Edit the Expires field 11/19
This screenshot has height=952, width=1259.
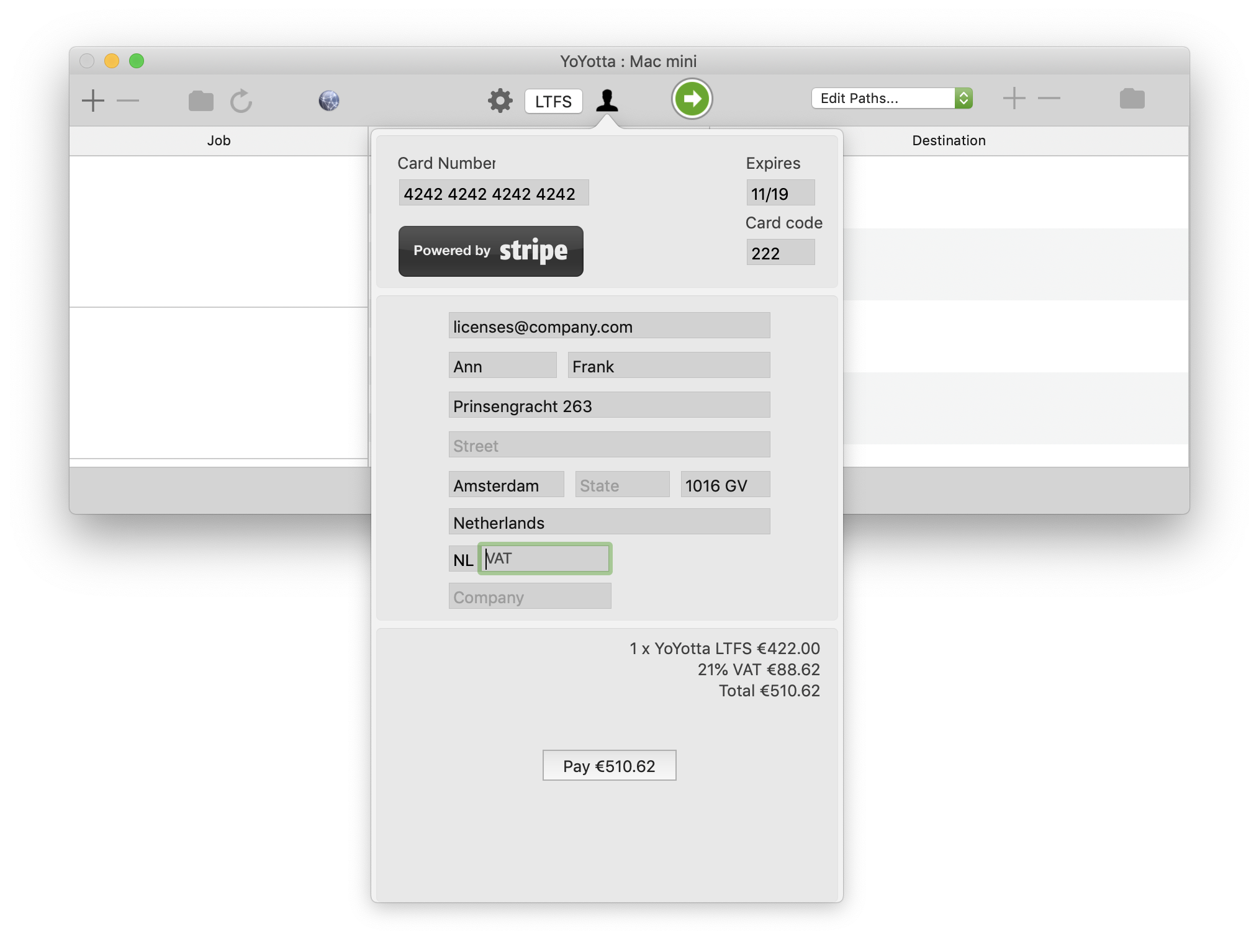(x=780, y=193)
